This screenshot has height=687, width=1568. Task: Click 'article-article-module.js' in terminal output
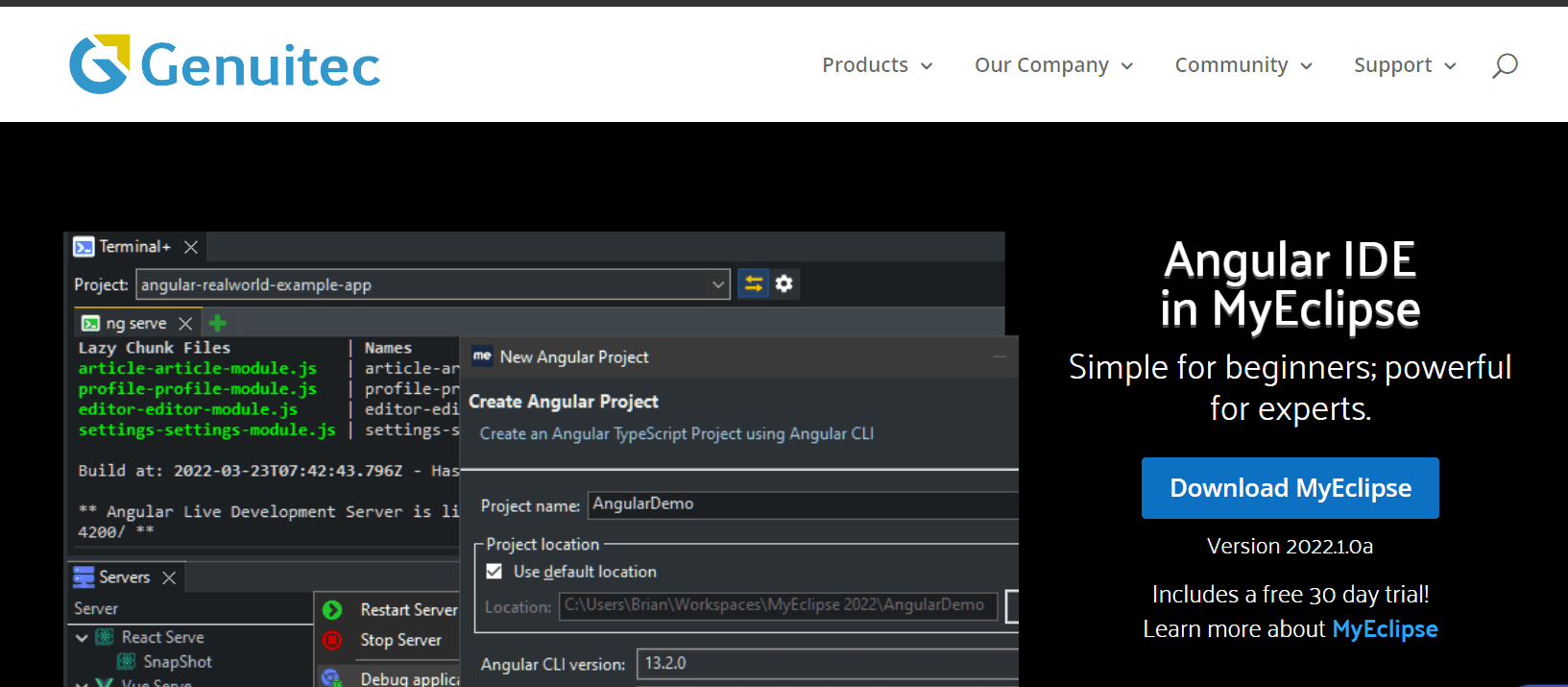[198, 368]
